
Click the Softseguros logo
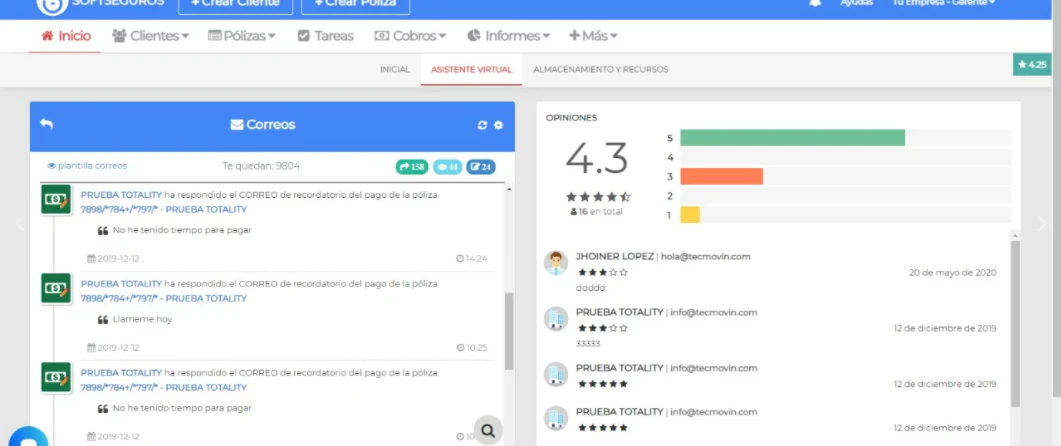tap(51, 4)
